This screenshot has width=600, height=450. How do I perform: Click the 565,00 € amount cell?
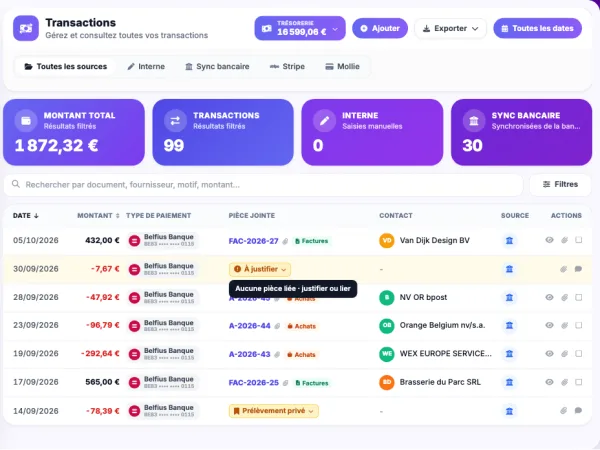point(102,382)
